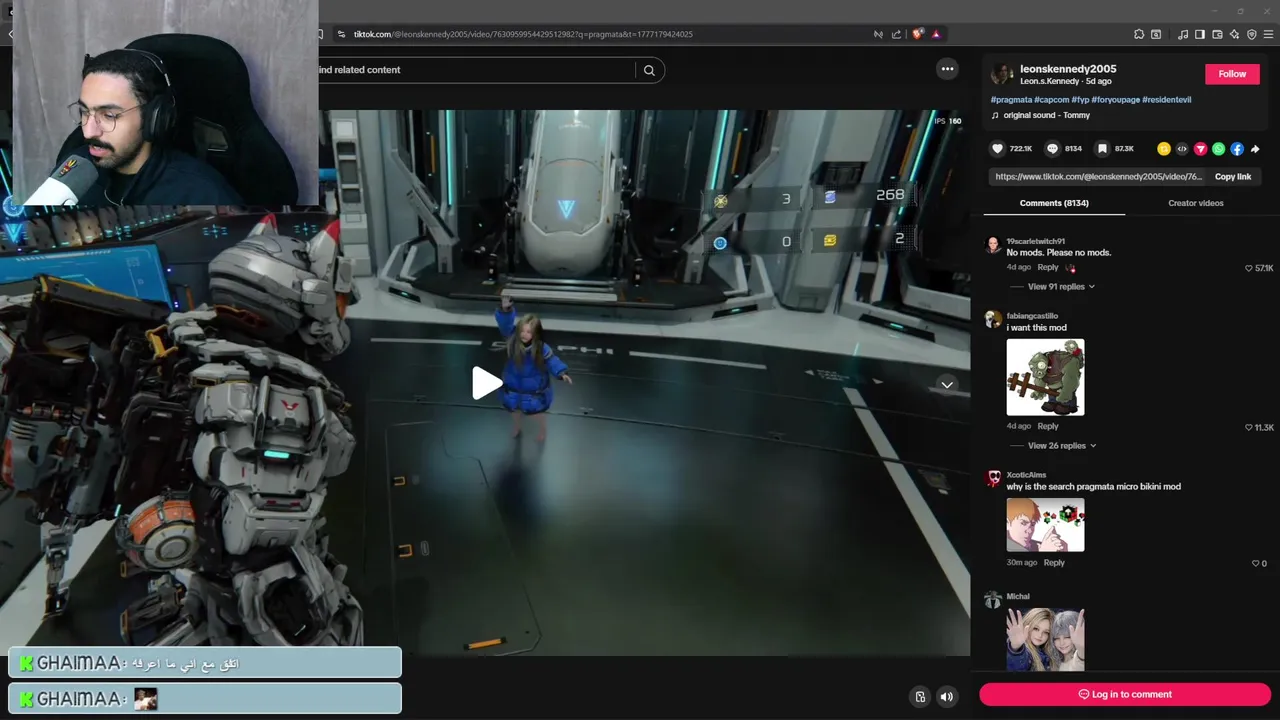
Task: Toggle the auto-scroll icon beside volume
Action: click(x=920, y=697)
